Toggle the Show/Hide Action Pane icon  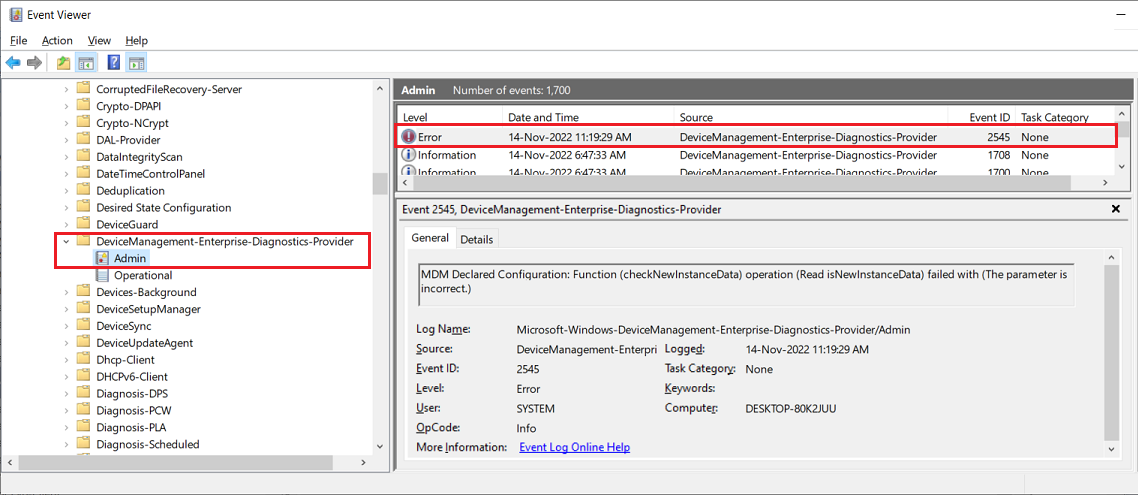click(x=137, y=63)
